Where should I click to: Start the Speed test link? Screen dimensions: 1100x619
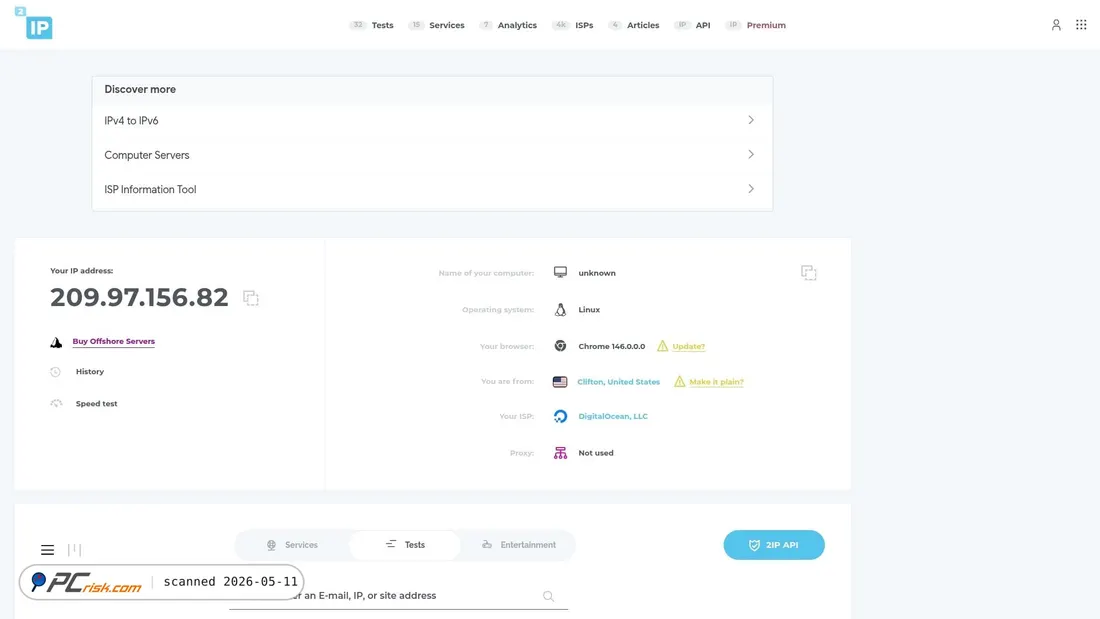point(96,404)
